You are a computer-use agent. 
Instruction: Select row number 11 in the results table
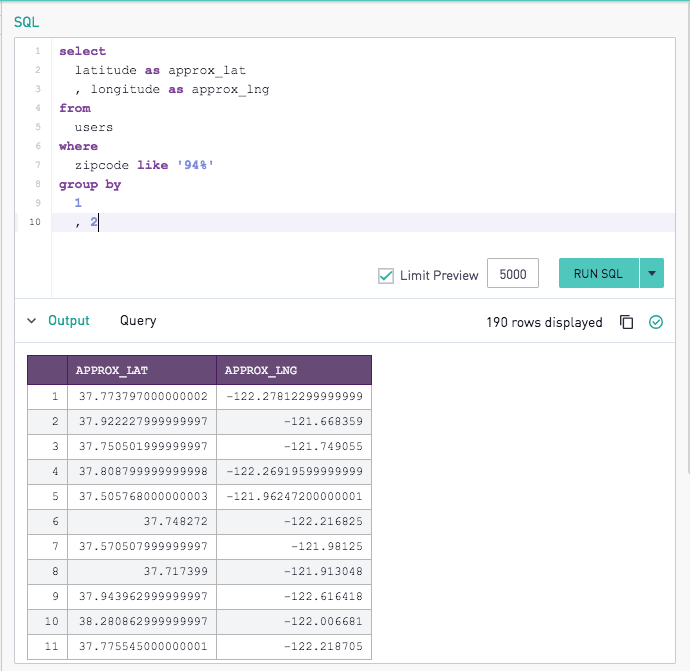(46, 645)
